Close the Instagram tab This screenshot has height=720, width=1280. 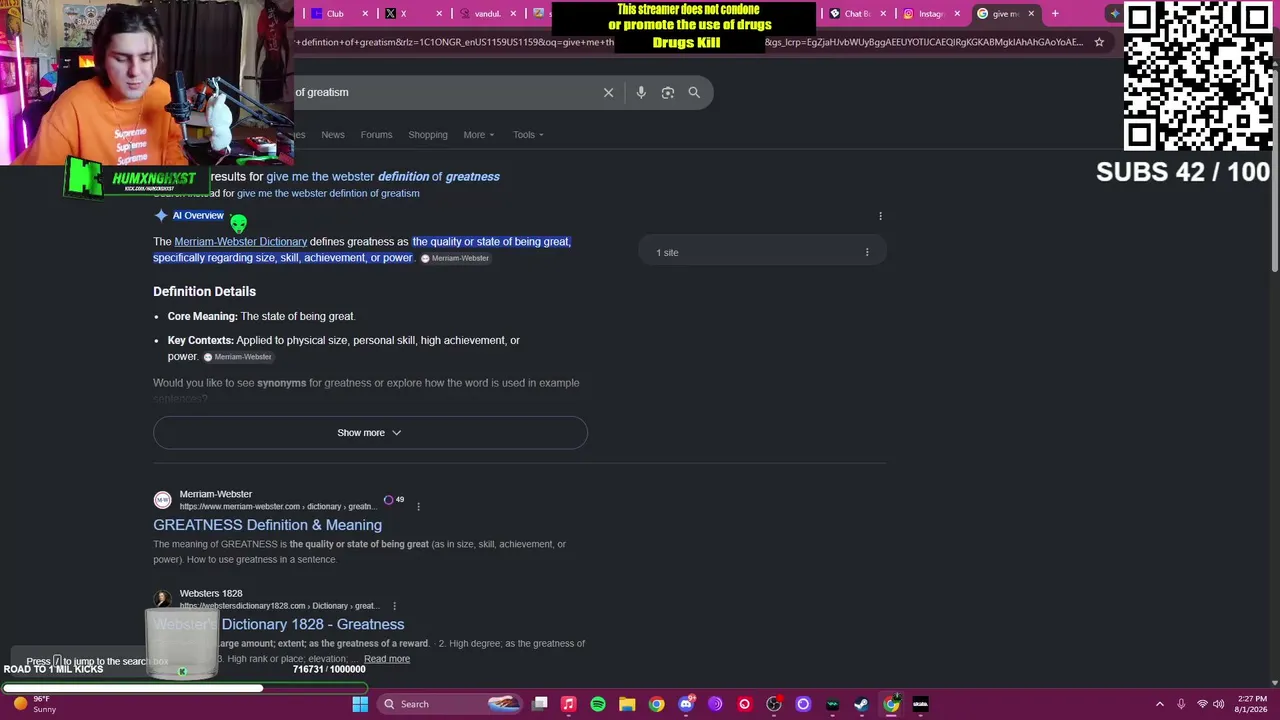click(x=957, y=14)
